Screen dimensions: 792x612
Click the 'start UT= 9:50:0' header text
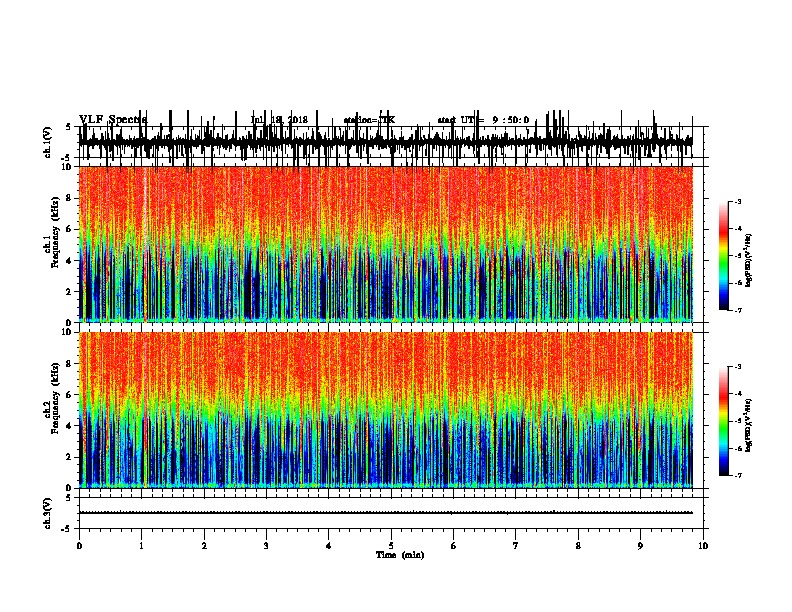(483, 120)
